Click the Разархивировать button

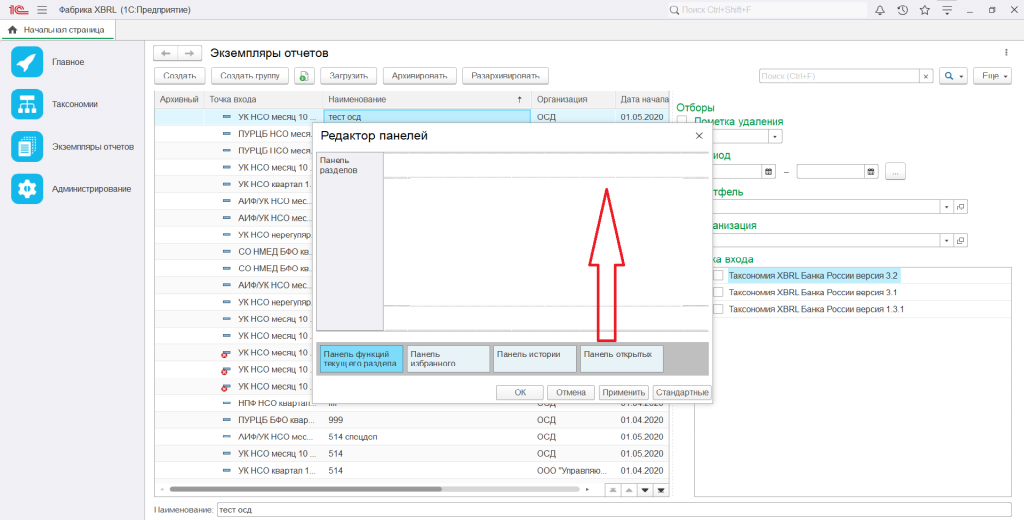(505, 76)
